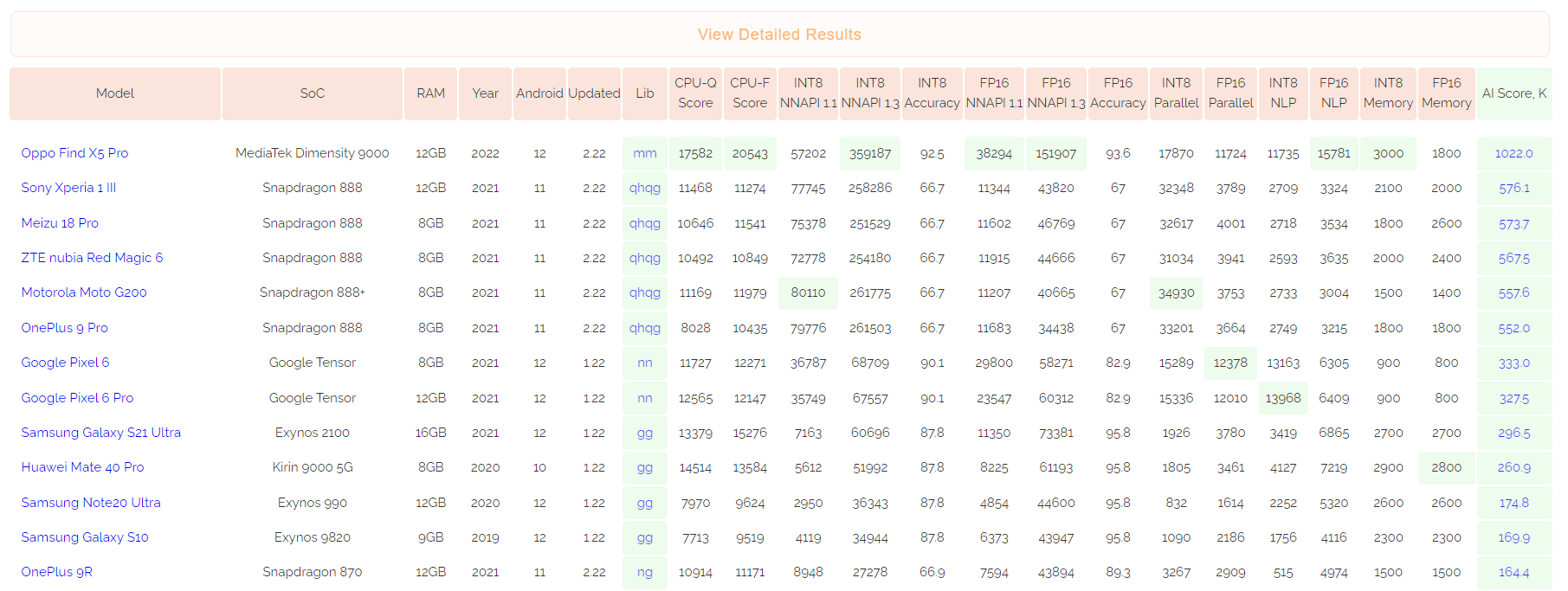The height and width of the screenshot is (591, 1568).
Task: Click the 260.9 AI score link
Action: point(1514,467)
